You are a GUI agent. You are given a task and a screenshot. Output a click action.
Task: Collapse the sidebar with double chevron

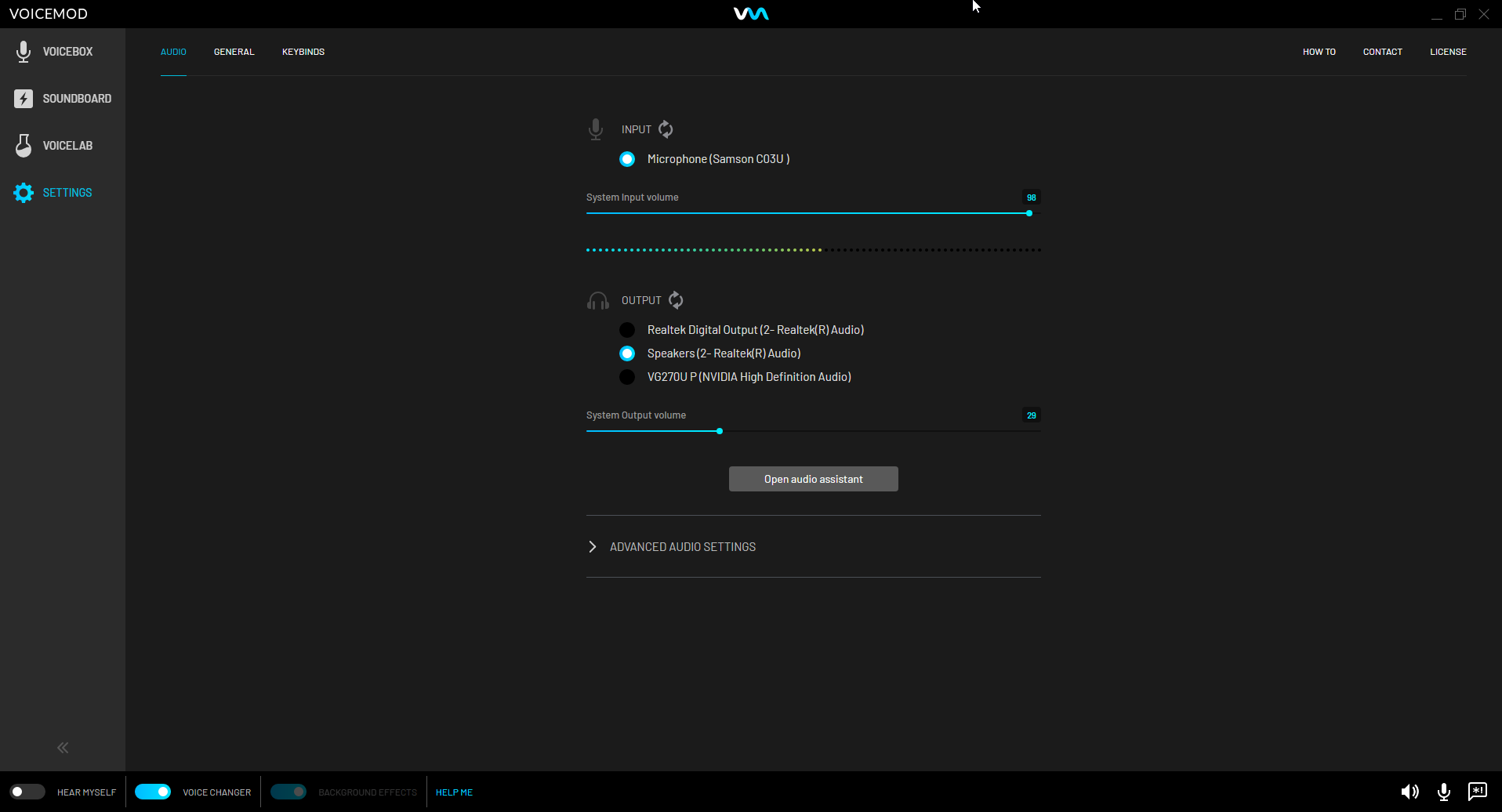[x=63, y=748]
